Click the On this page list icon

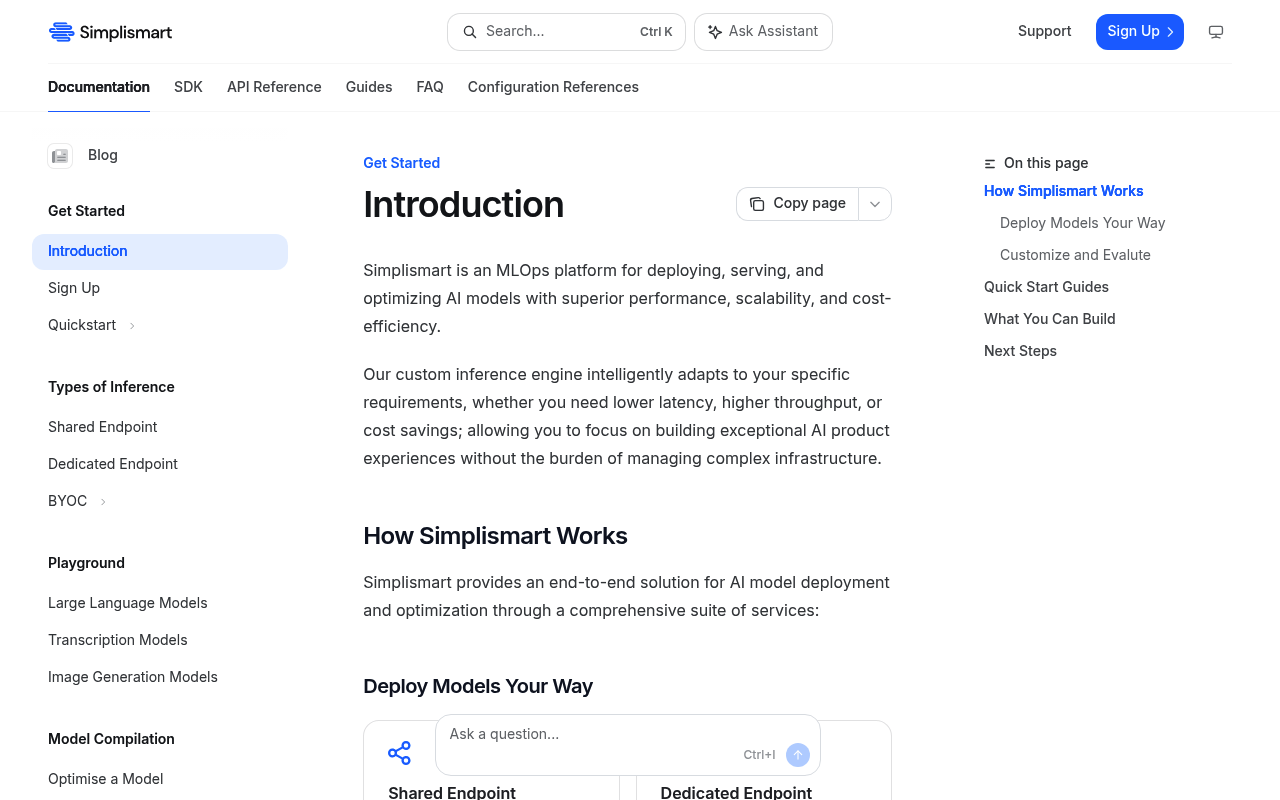[990, 163]
